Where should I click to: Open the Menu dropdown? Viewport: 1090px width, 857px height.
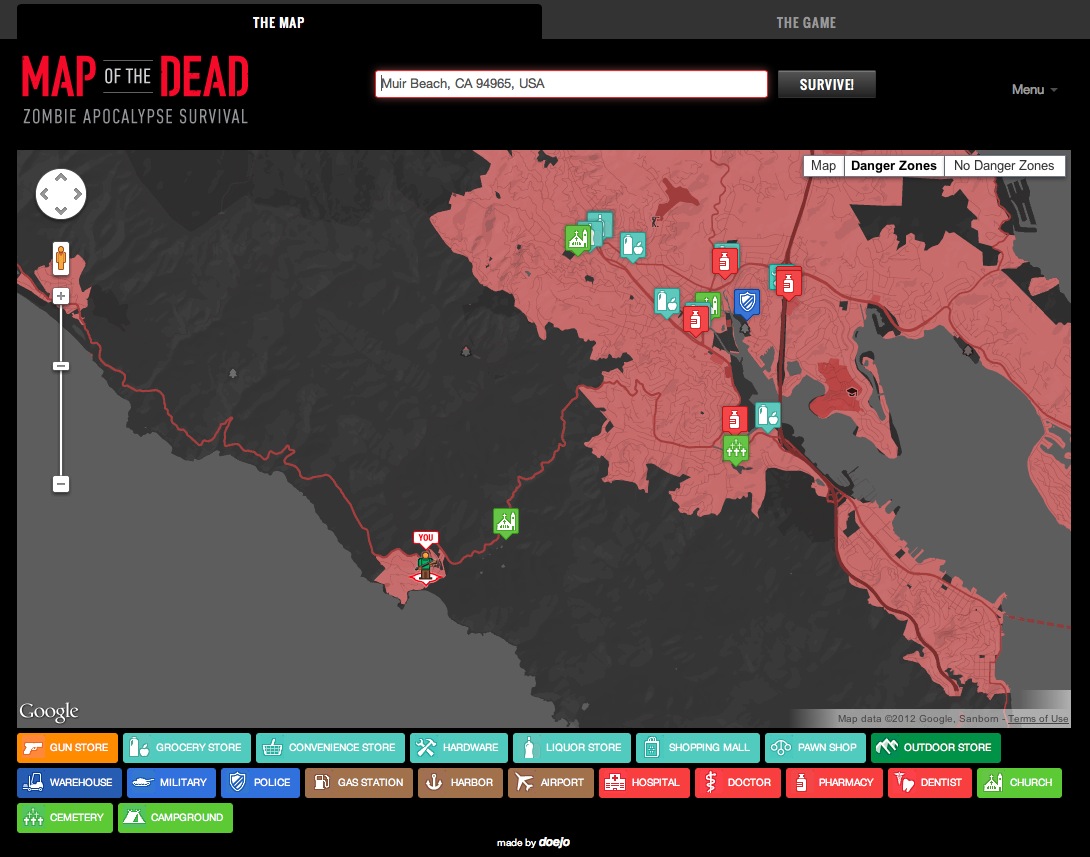click(1034, 89)
